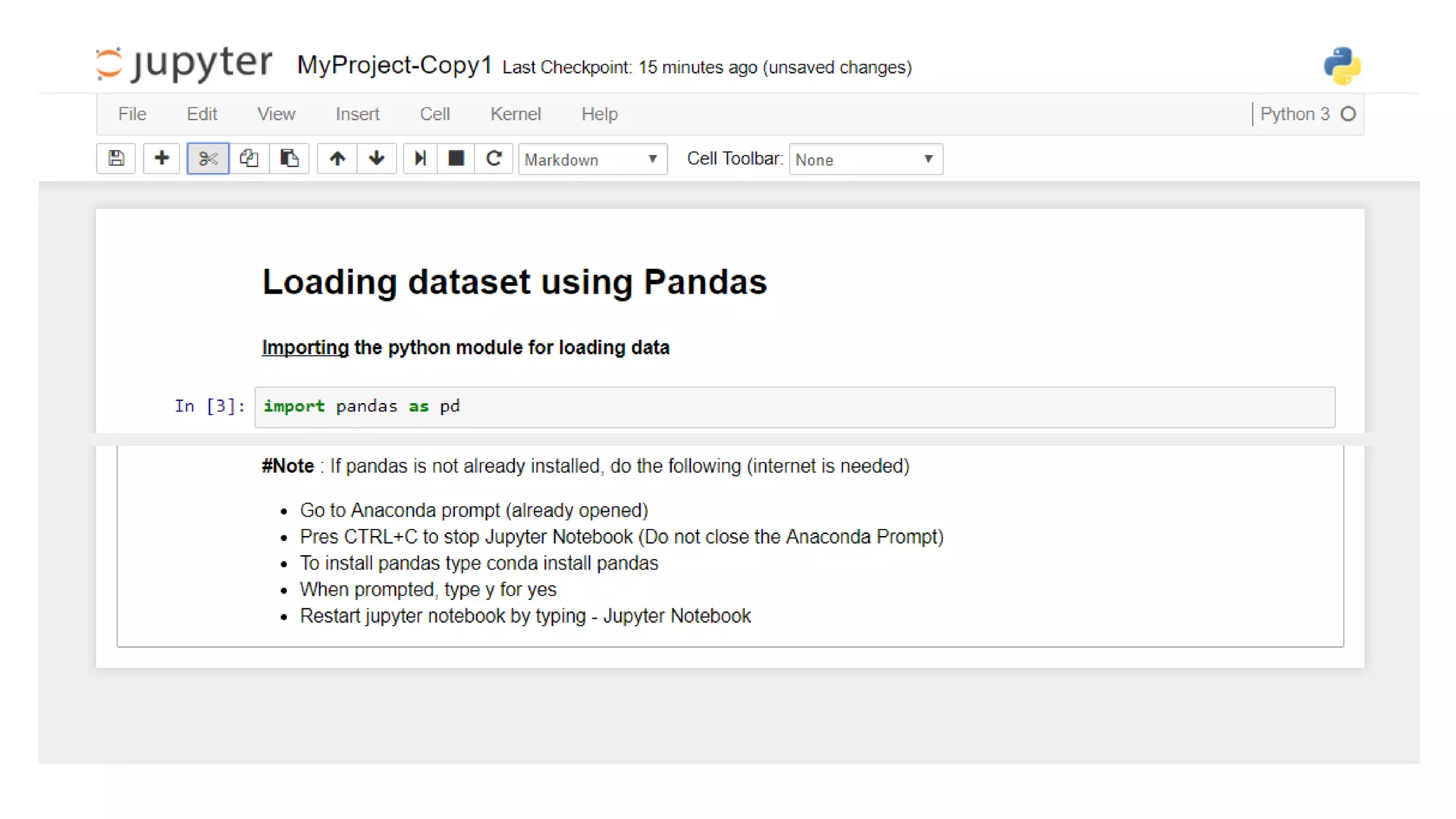The height and width of the screenshot is (819, 1456).
Task: Run the cell and select below
Action: pyautogui.click(x=420, y=159)
